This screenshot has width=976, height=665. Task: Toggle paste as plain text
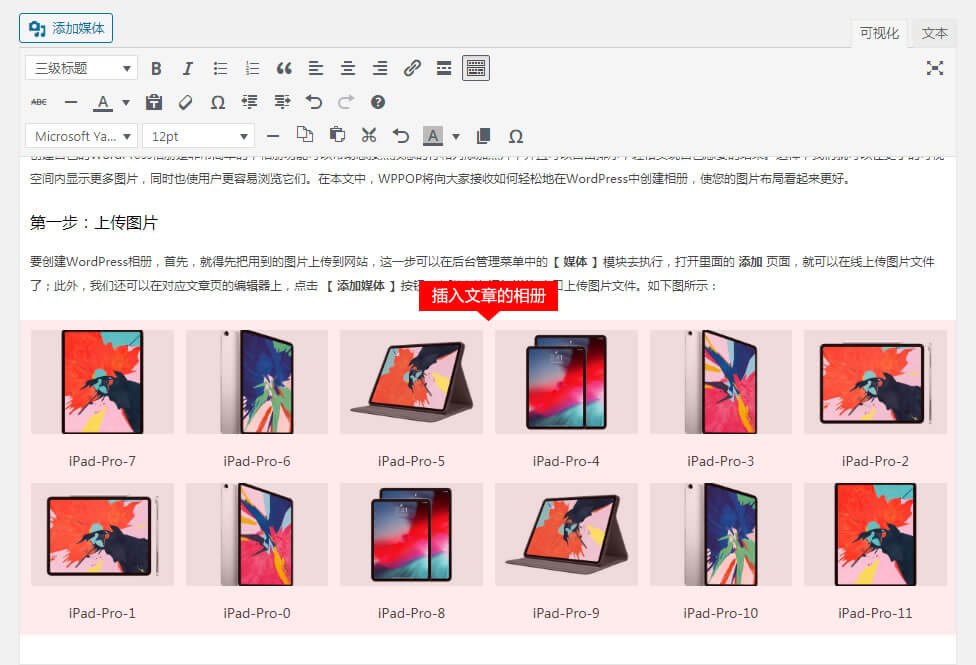point(154,102)
